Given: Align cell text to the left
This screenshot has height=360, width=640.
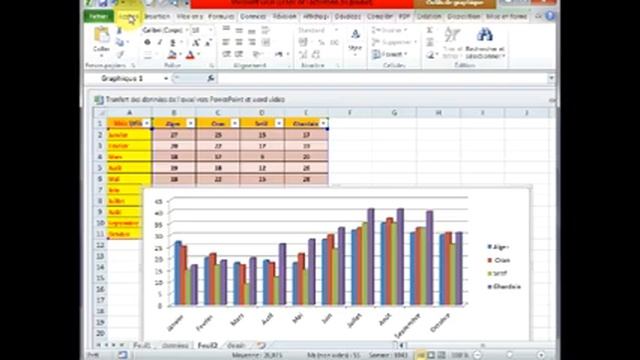Looking at the screenshot, I should [x=226, y=42].
